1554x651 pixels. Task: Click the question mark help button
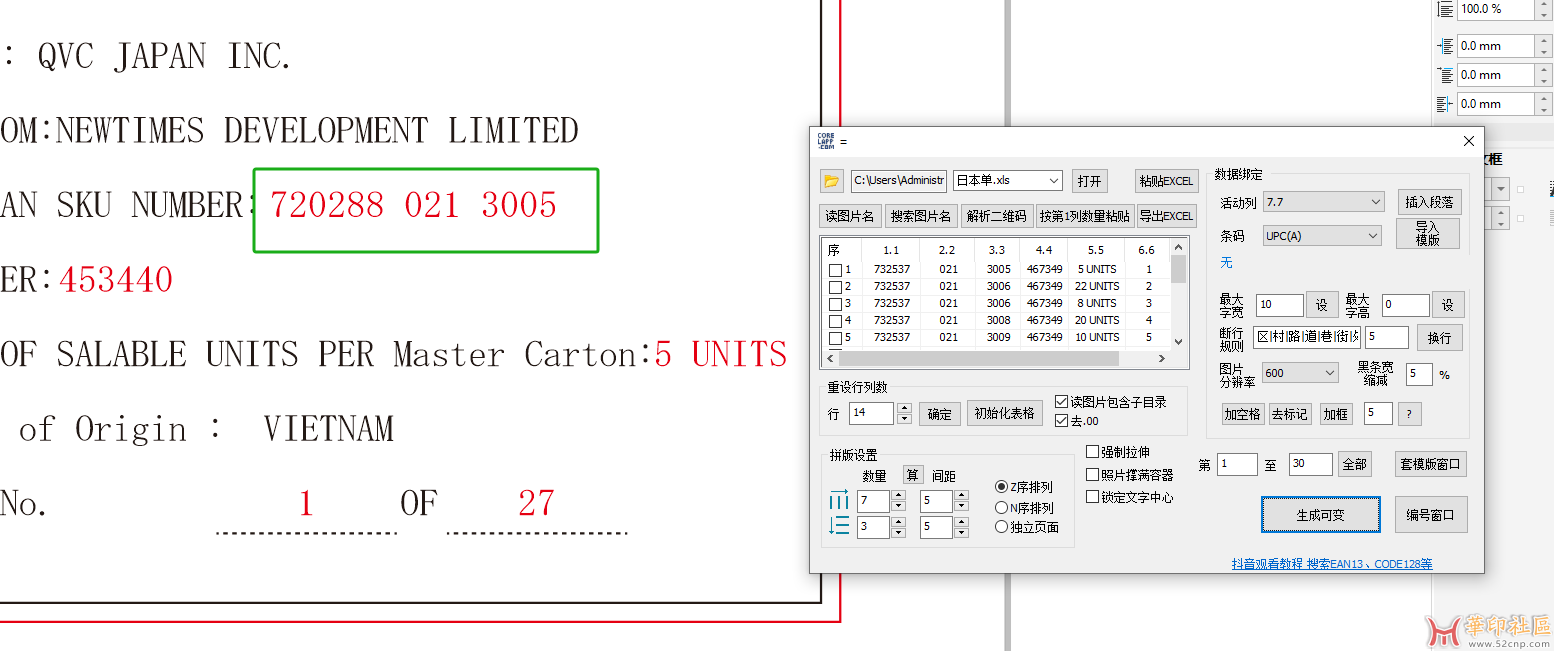[x=1409, y=414]
